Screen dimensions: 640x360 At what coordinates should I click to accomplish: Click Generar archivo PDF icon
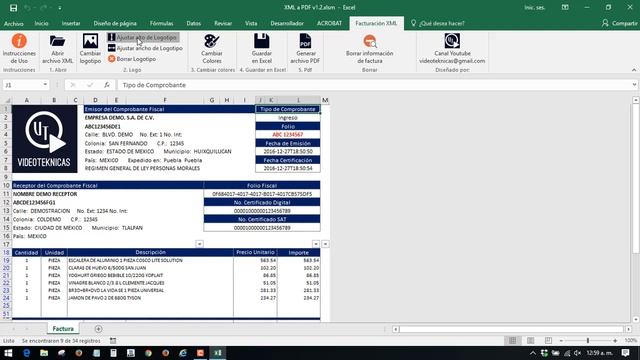point(305,41)
